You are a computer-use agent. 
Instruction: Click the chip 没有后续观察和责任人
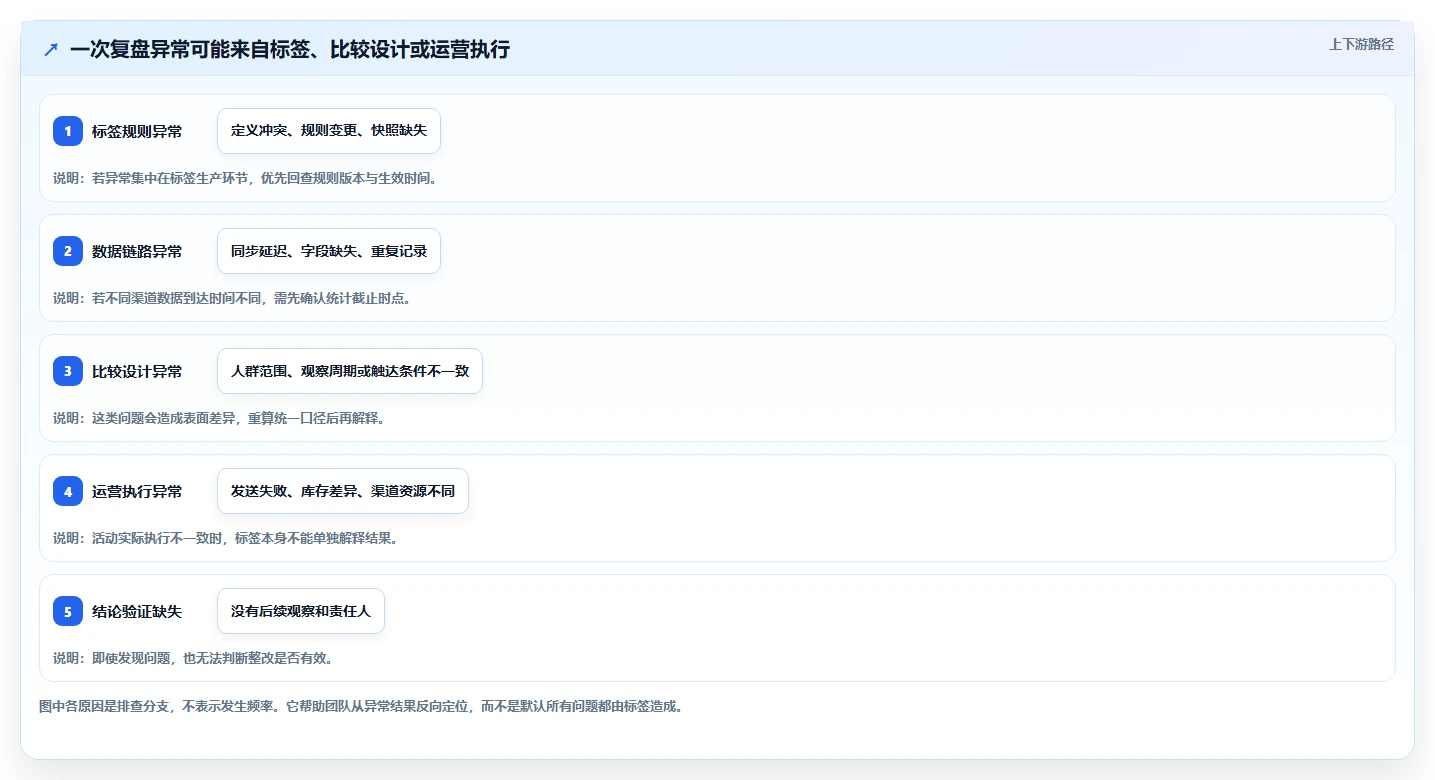[x=301, y=611]
